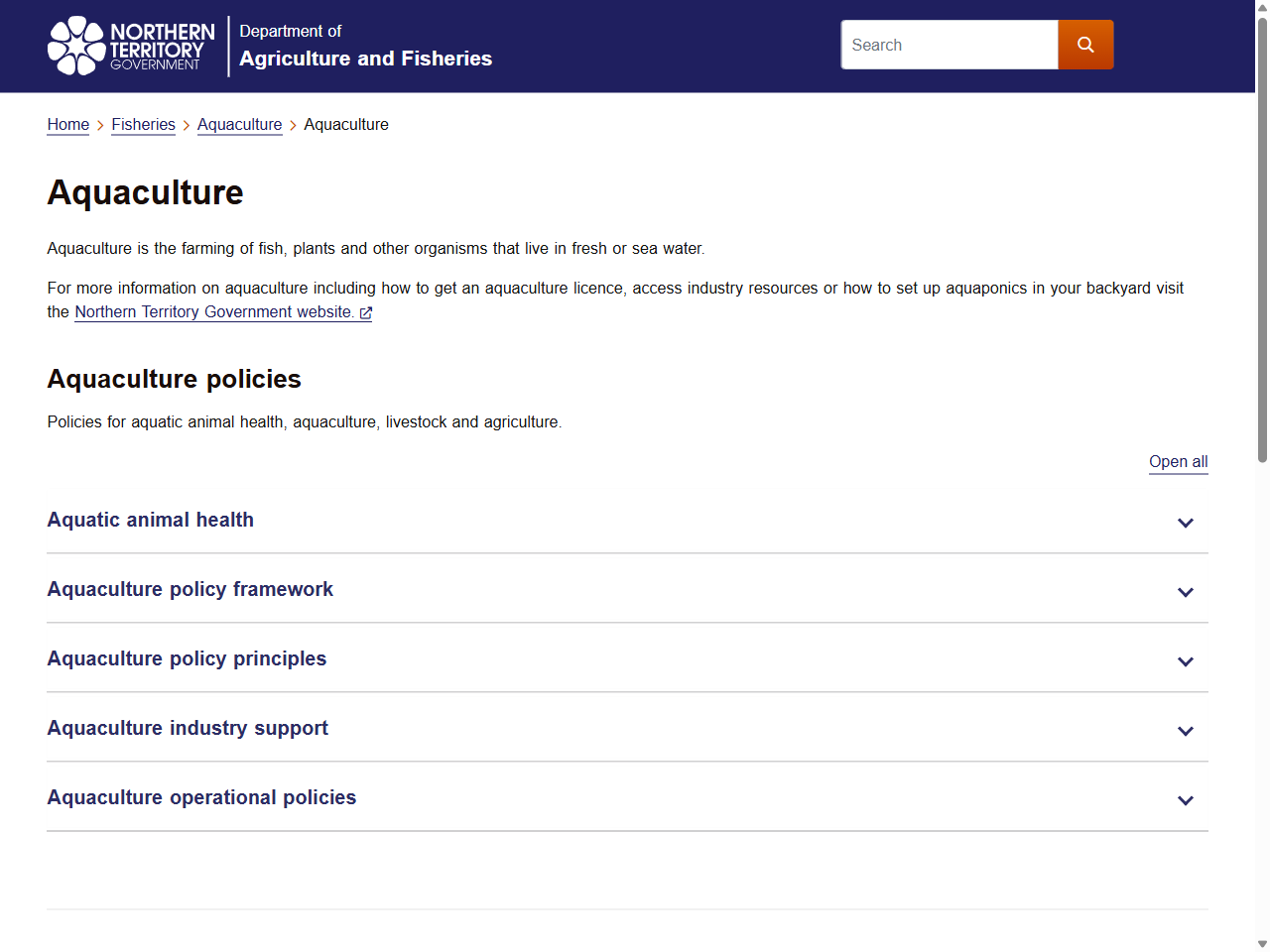Screen dimensions: 1270x952
Task: Click the Northern Territory Government logo
Action: (129, 46)
